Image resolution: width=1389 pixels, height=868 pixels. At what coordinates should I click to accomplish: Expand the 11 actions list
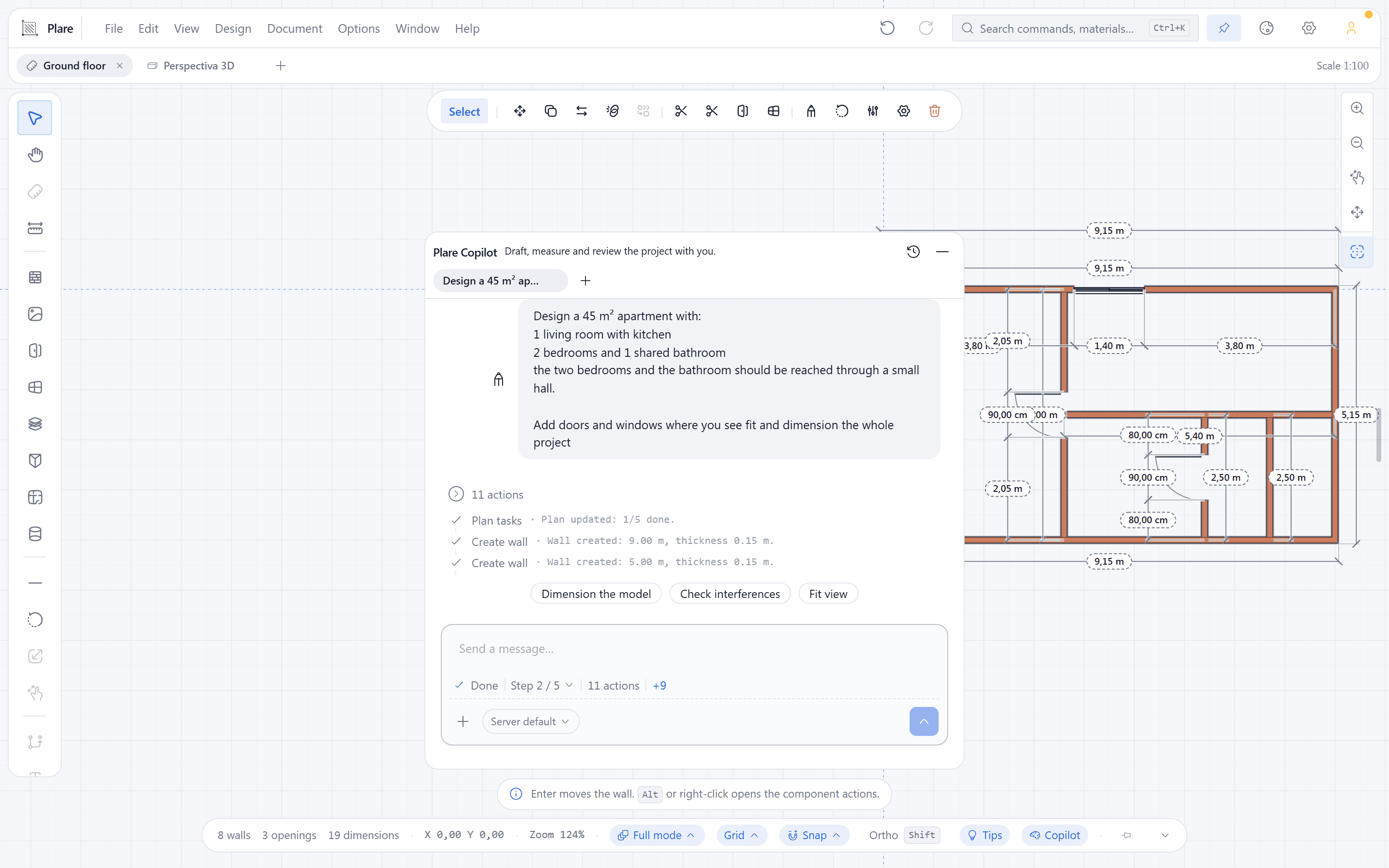point(486,494)
